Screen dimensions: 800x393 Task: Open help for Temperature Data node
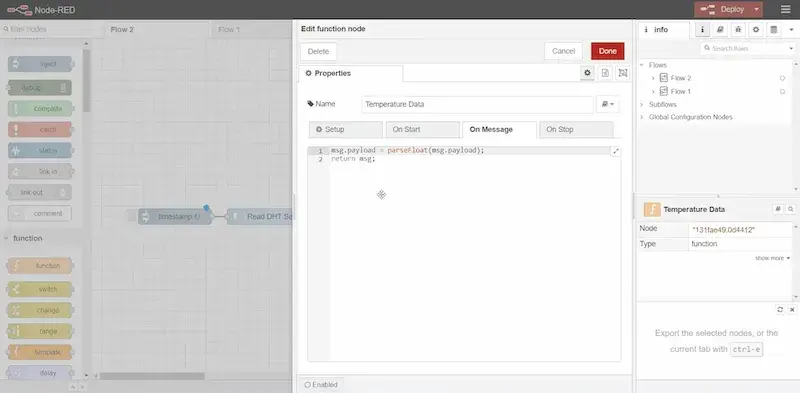[778, 209]
